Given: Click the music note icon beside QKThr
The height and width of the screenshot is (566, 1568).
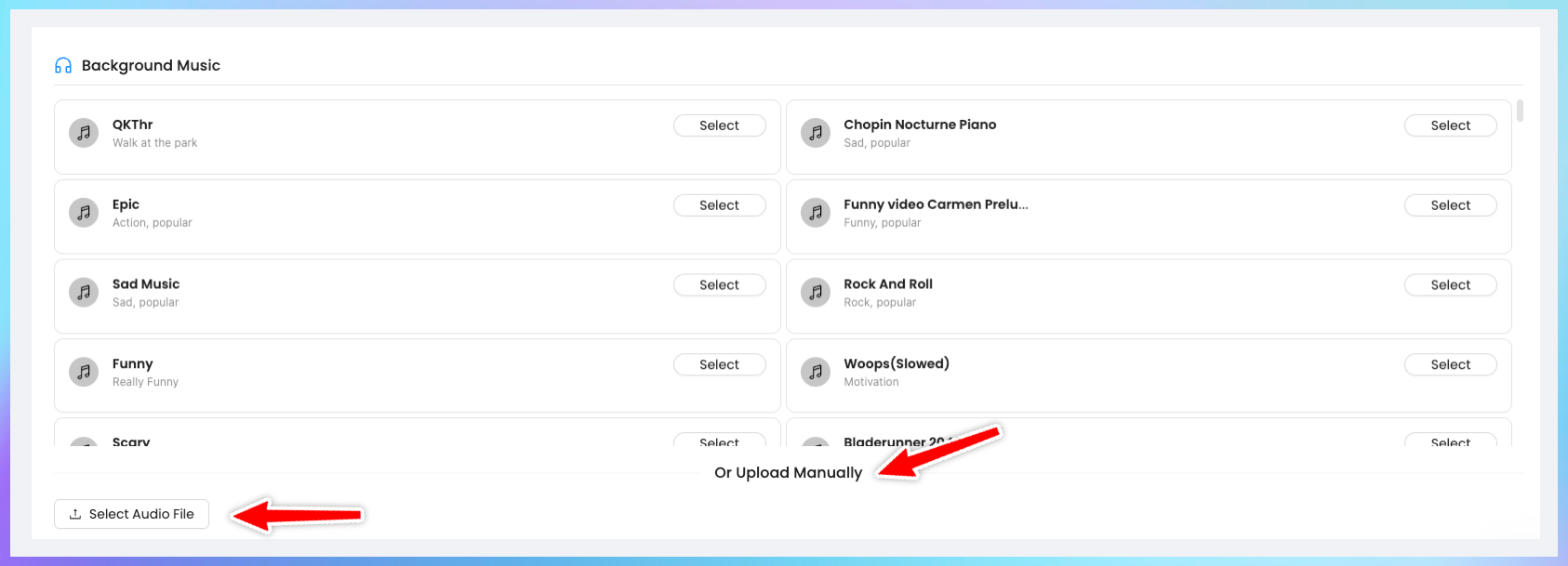Looking at the screenshot, I should [84, 133].
